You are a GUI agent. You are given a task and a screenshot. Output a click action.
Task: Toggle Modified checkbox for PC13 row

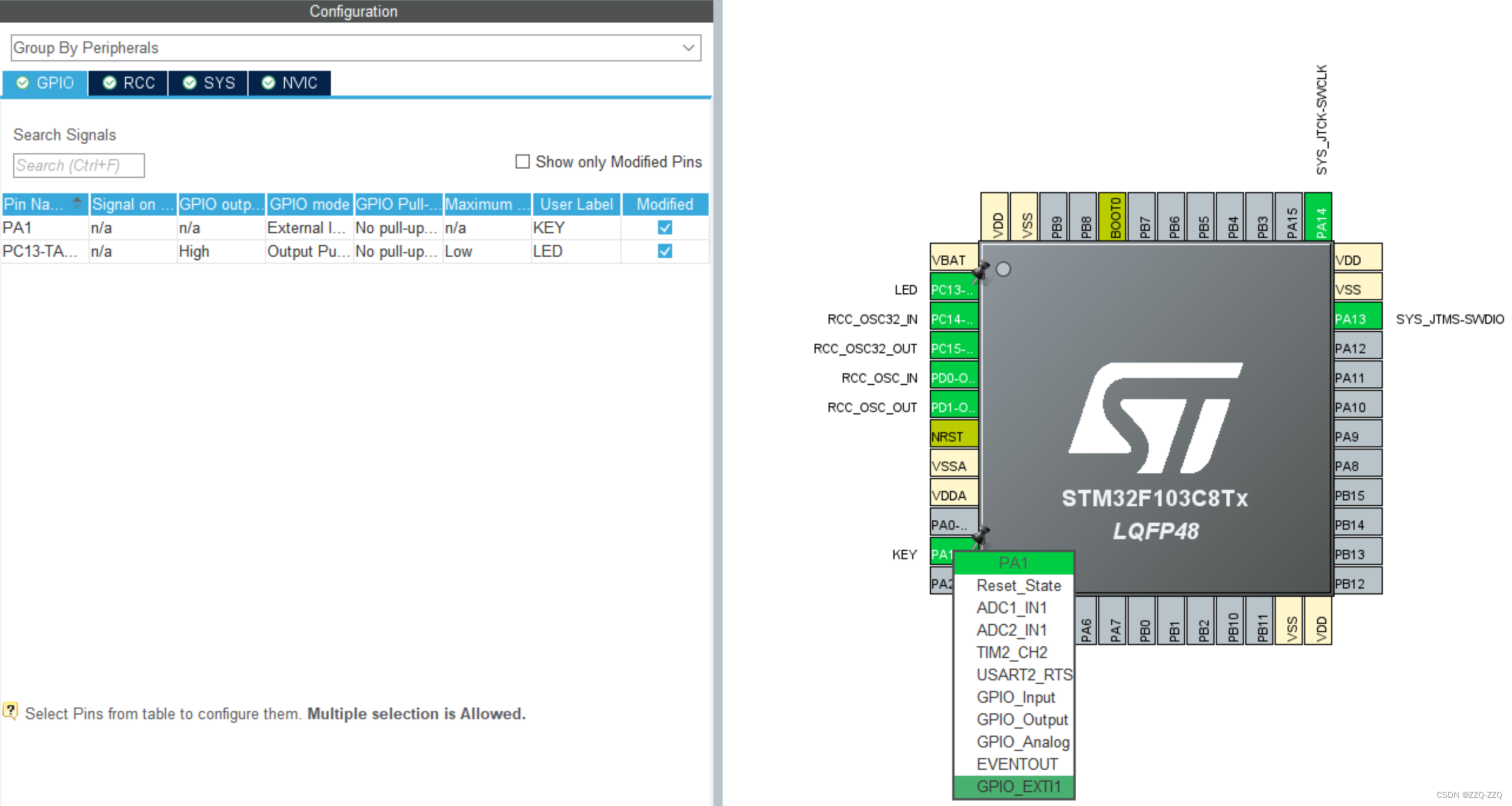click(x=664, y=251)
